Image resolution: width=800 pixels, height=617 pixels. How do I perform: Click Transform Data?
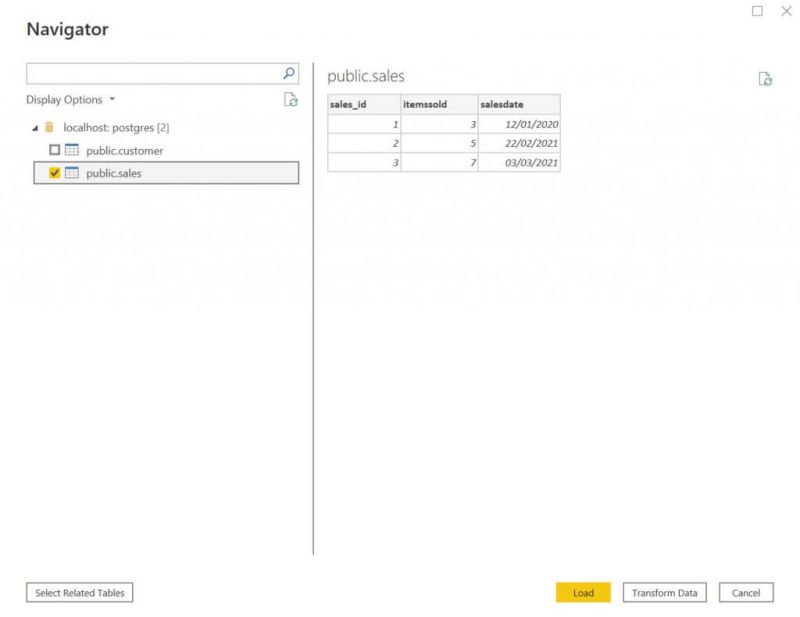(x=664, y=592)
